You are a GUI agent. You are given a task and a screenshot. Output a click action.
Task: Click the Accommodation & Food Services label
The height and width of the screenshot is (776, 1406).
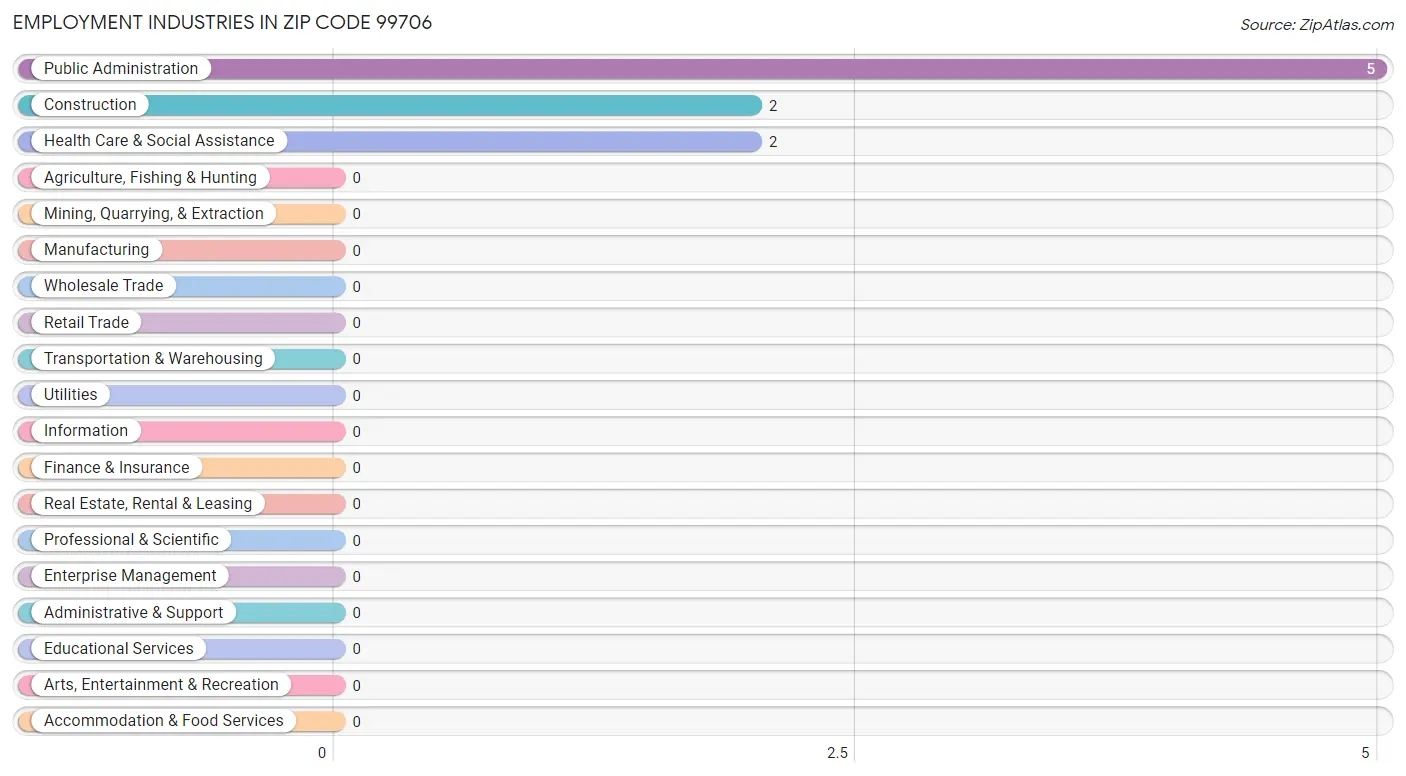[x=164, y=721]
